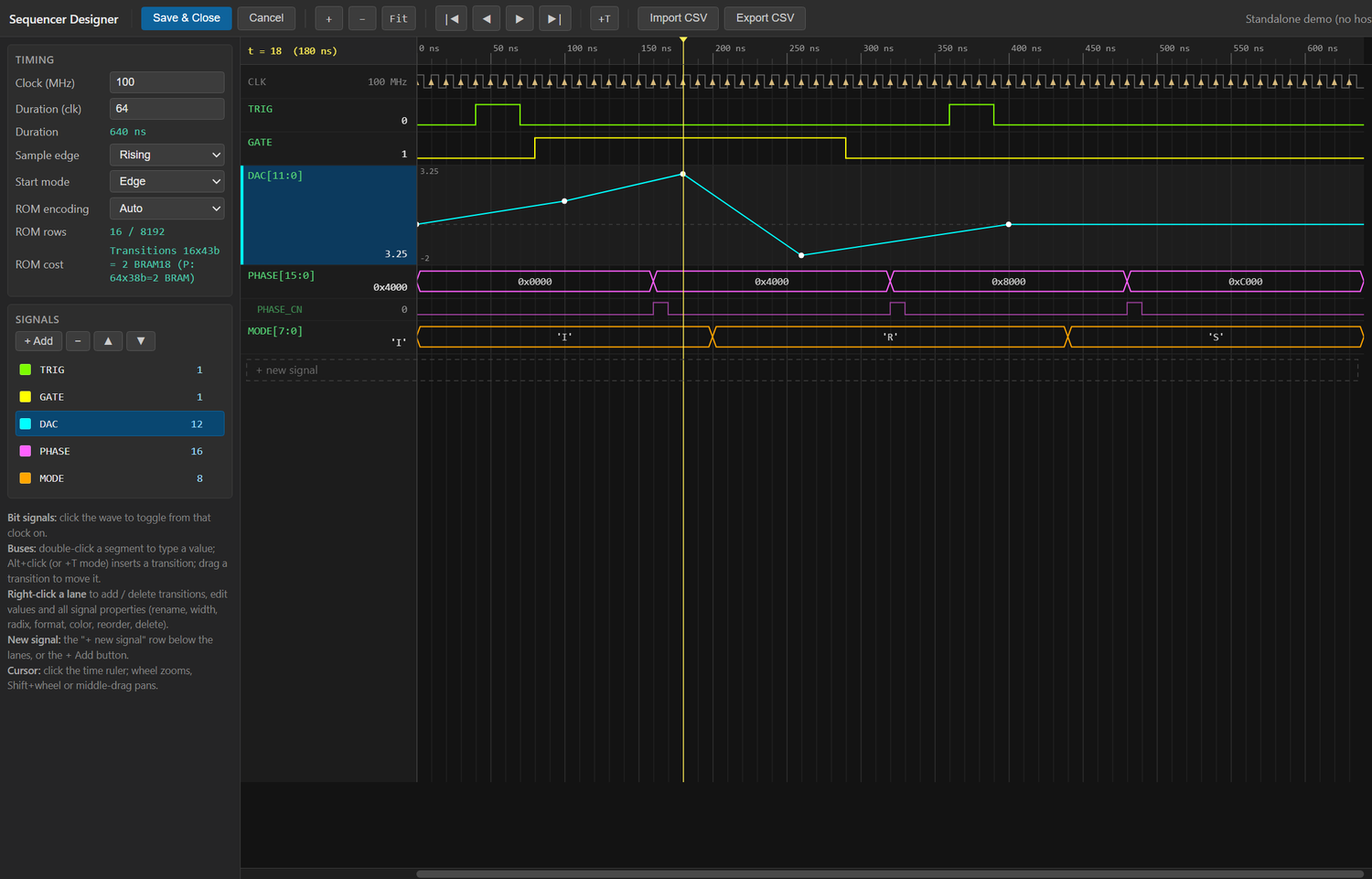Click the MODE segment 'R'
The image size is (1372, 879).
click(890, 337)
